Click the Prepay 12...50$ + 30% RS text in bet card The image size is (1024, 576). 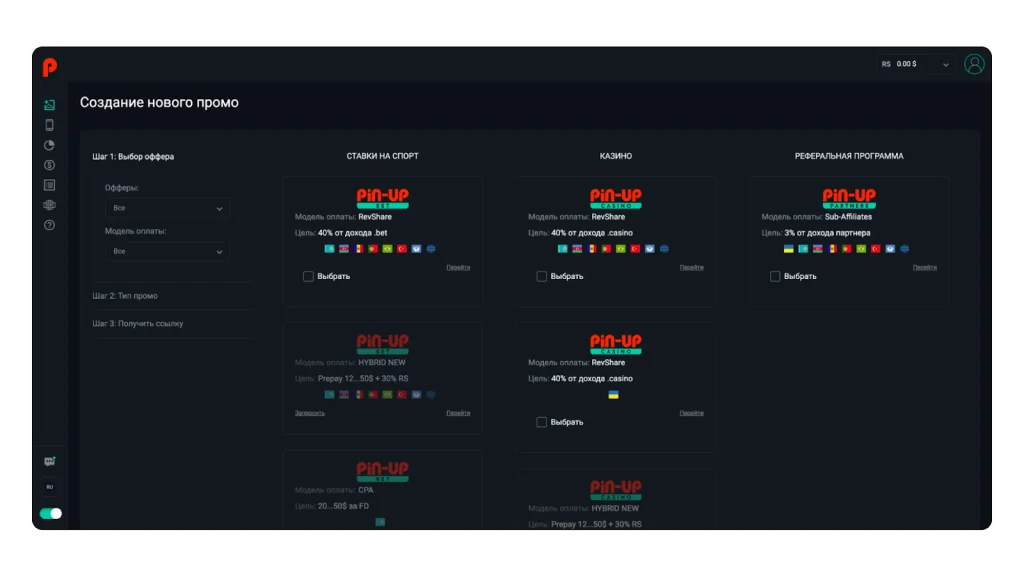(x=362, y=379)
